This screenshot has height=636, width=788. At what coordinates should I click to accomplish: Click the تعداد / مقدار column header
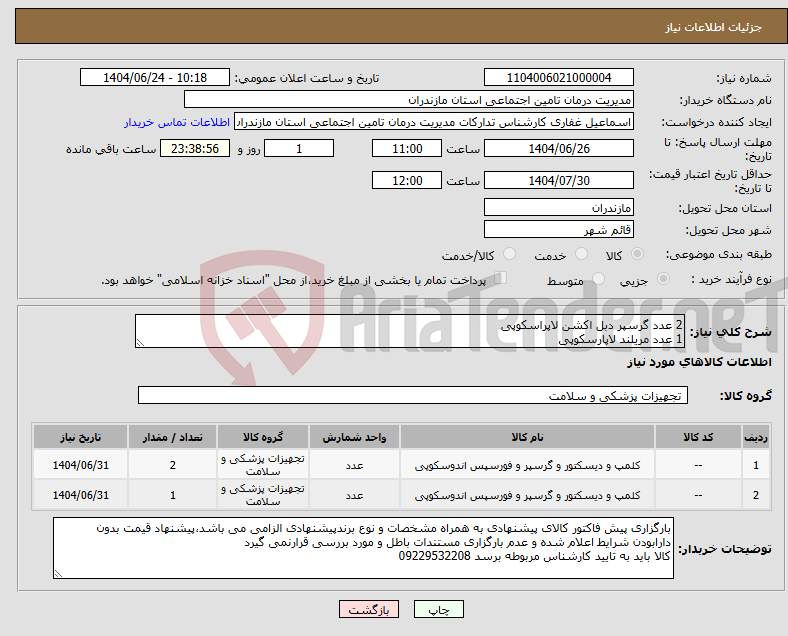tap(172, 437)
